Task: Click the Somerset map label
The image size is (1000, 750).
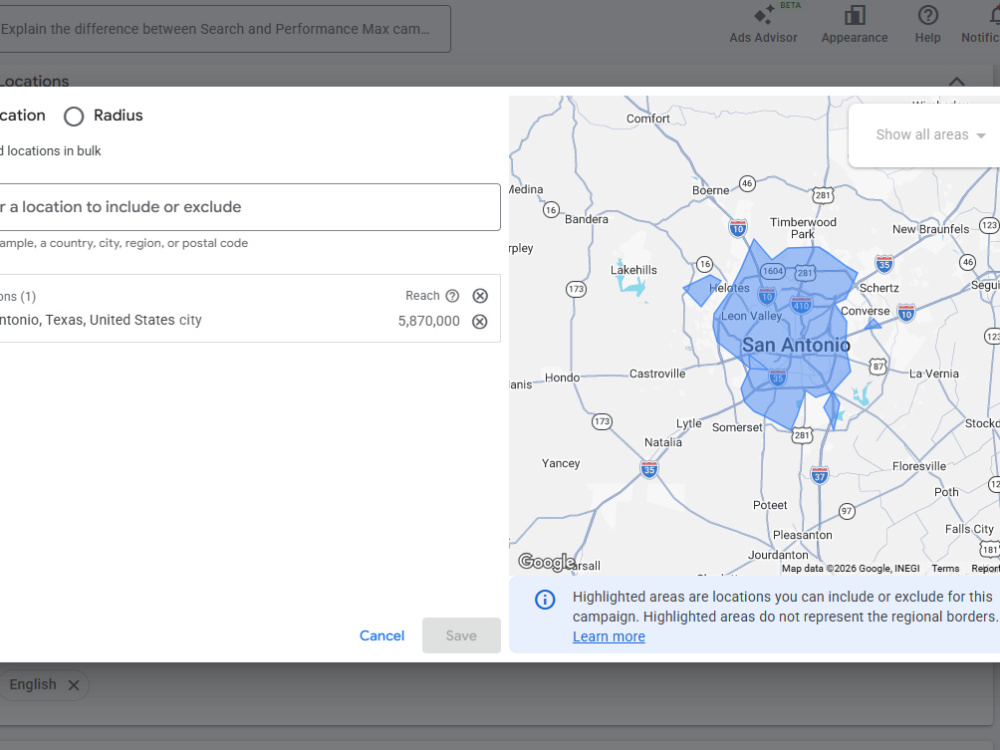Action: pos(737,427)
